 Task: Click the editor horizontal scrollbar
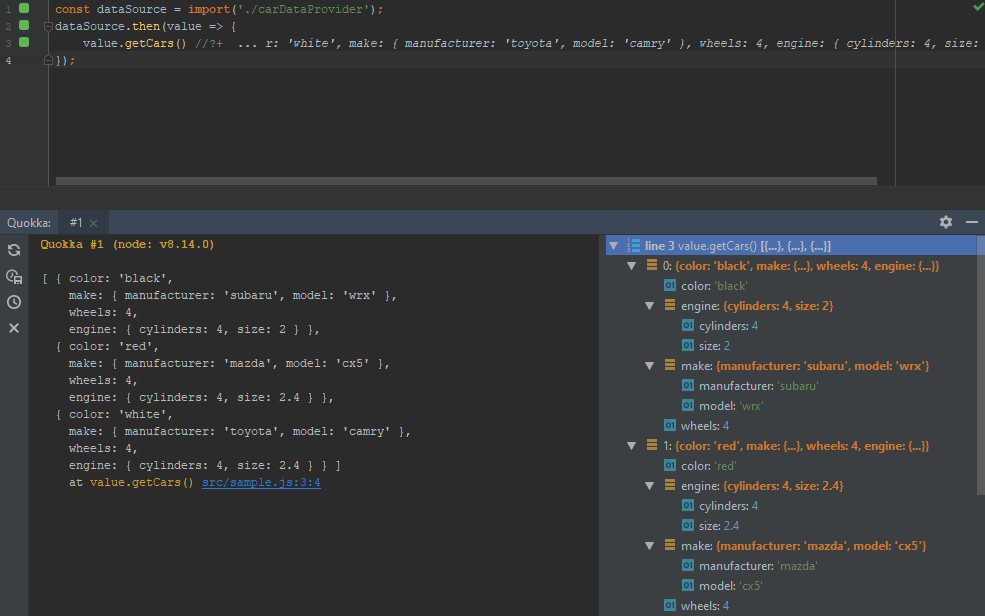pos(466,181)
